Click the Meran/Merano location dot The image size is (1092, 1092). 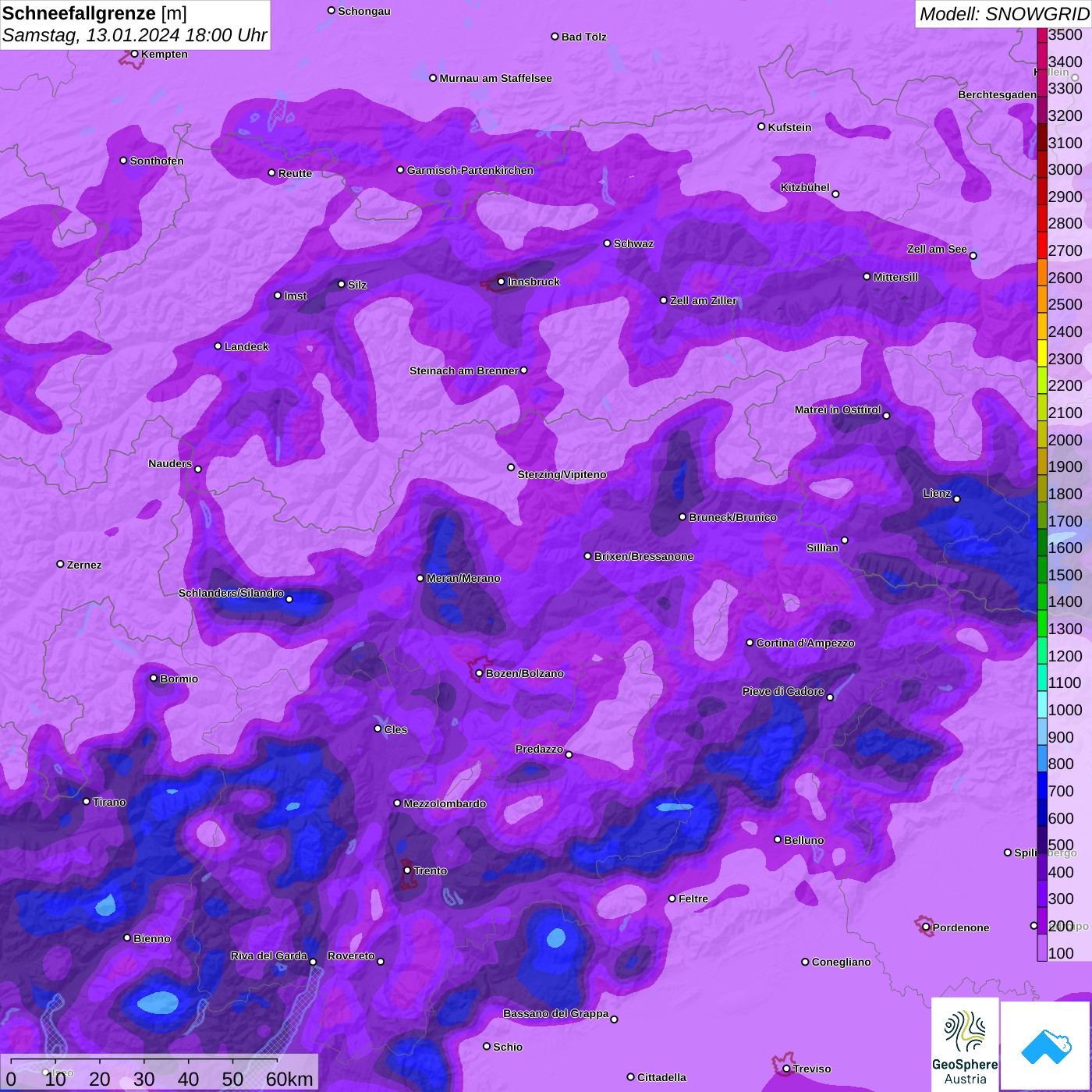tap(420, 578)
